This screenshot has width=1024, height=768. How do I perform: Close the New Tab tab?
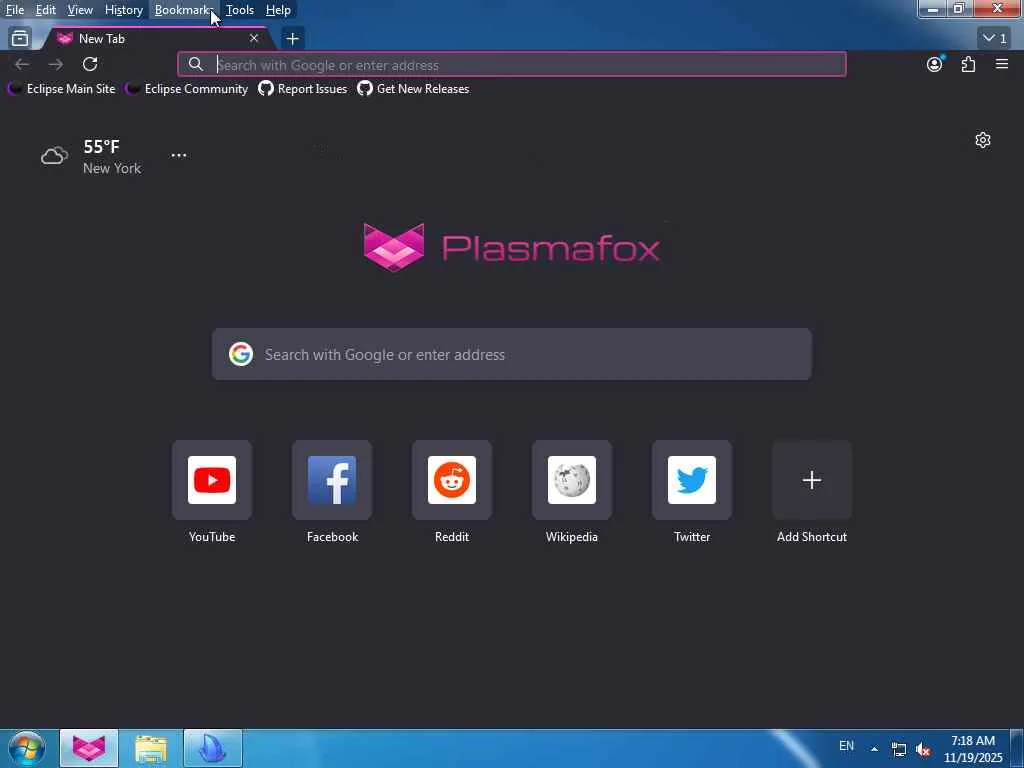pyautogui.click(x=254, y=39)
